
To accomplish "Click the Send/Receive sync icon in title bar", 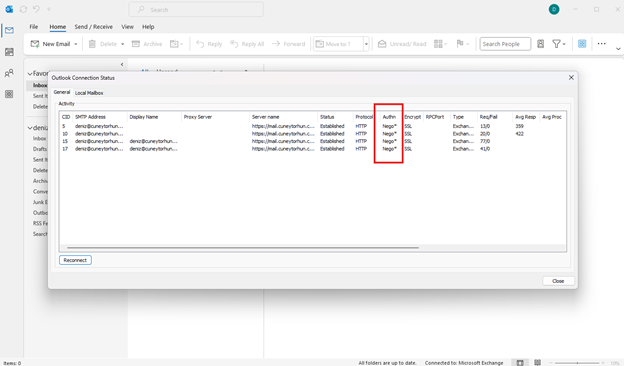I will coord(23,9).
